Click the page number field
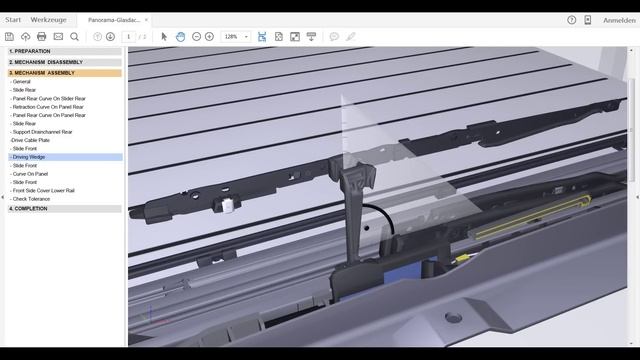The image size is (640, 360). coord(129,37)
